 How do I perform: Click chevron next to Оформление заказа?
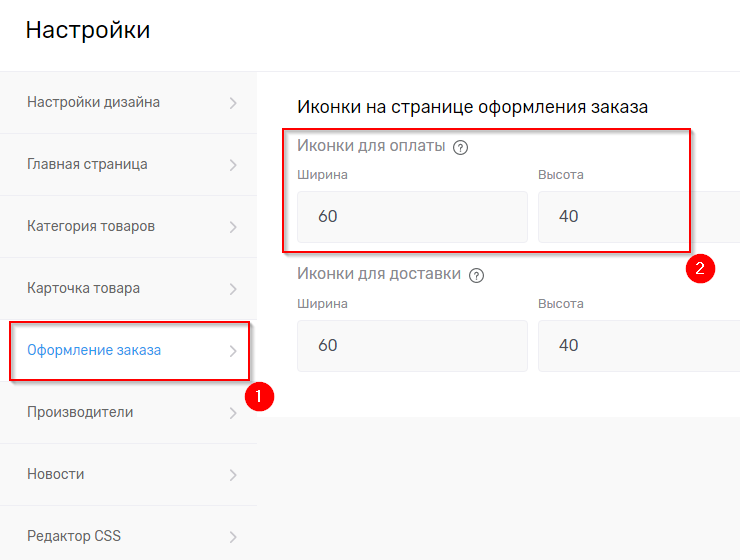click(233, 350)
